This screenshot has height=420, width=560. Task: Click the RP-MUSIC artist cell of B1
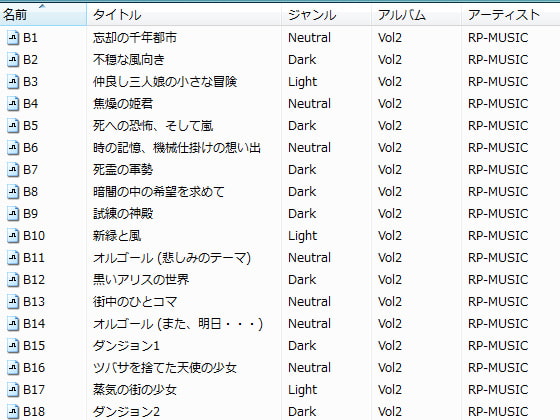(x=498, y=38)
